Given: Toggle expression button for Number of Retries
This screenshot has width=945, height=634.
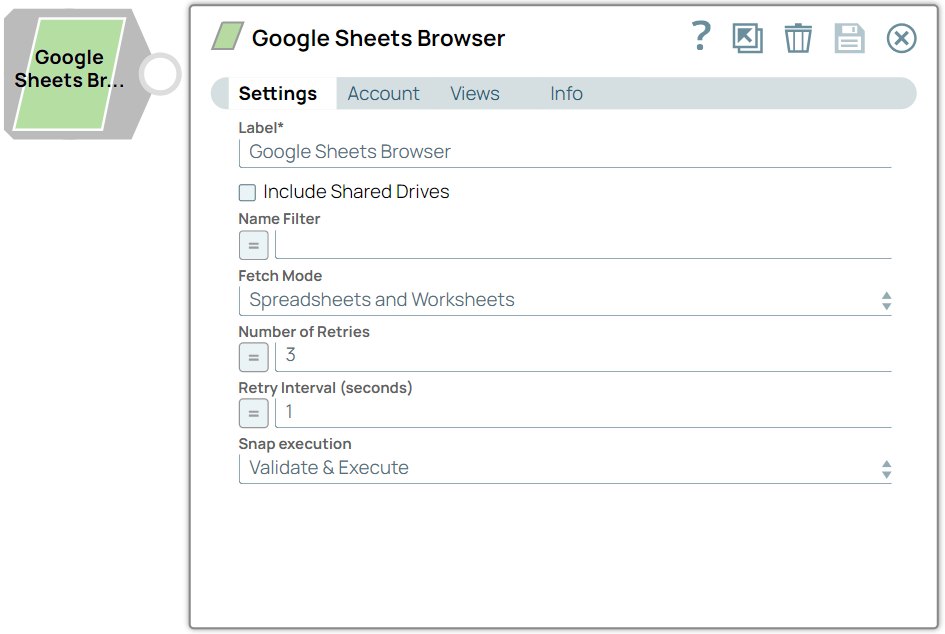Looking at the screenshot, I should coord(254,357).
